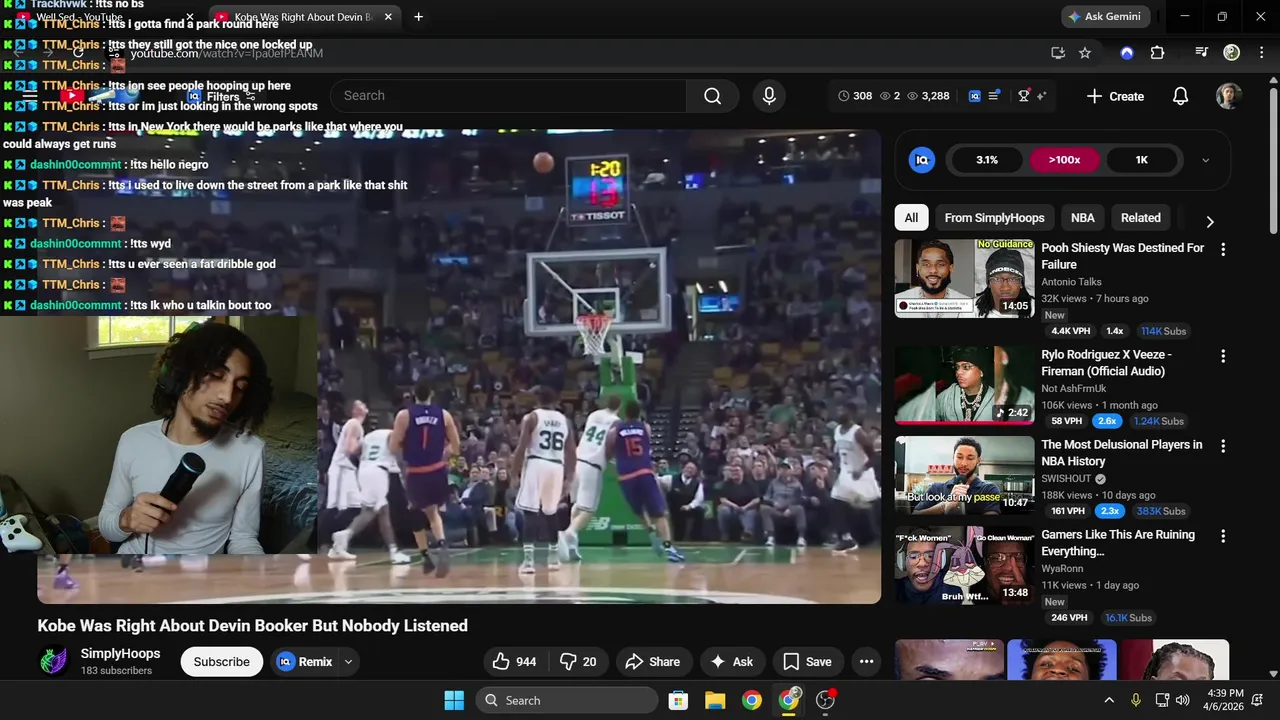
Task: Open Gamers Like This Are Ruining Everything title
Action: click(x=1118, y=543)
